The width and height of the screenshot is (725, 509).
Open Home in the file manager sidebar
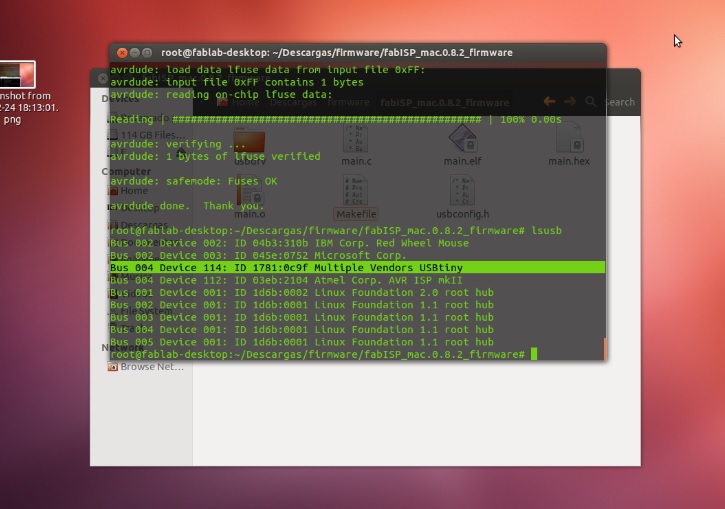[128, 190]
